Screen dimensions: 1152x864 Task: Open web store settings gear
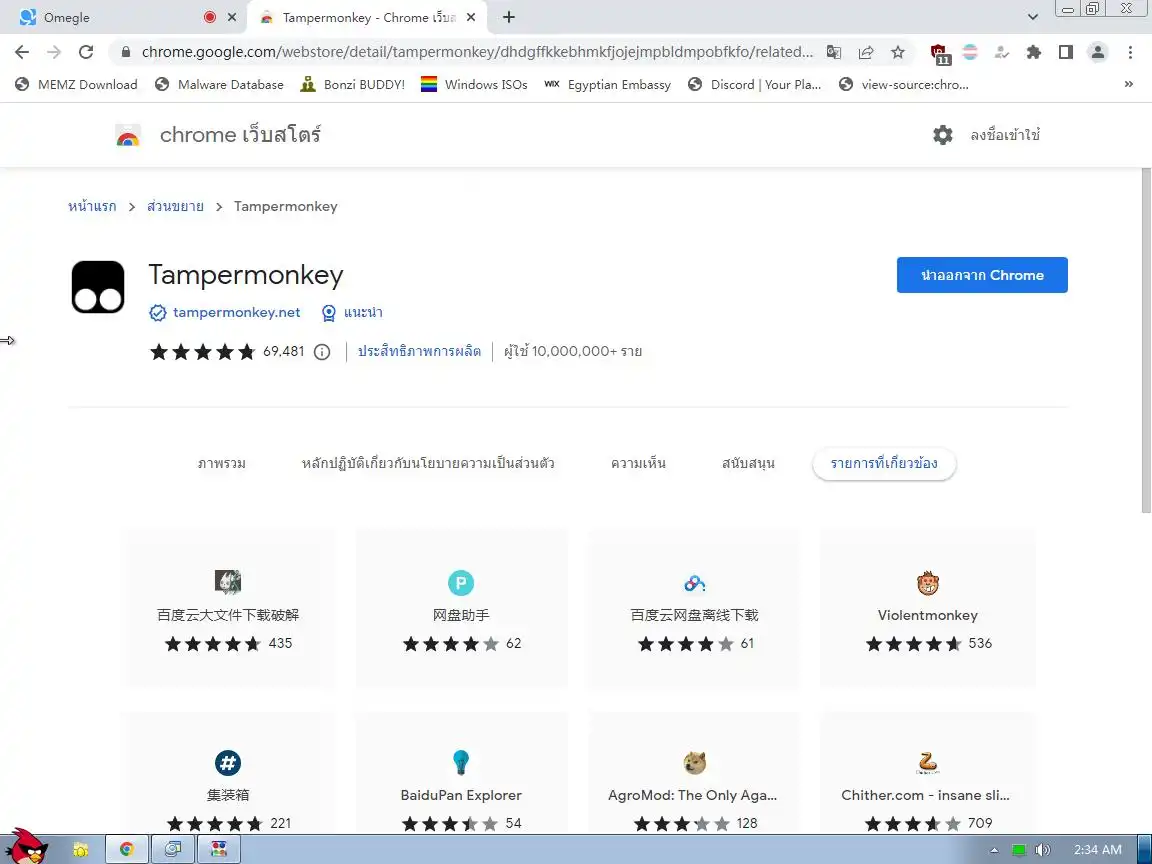tap(943, 135)
